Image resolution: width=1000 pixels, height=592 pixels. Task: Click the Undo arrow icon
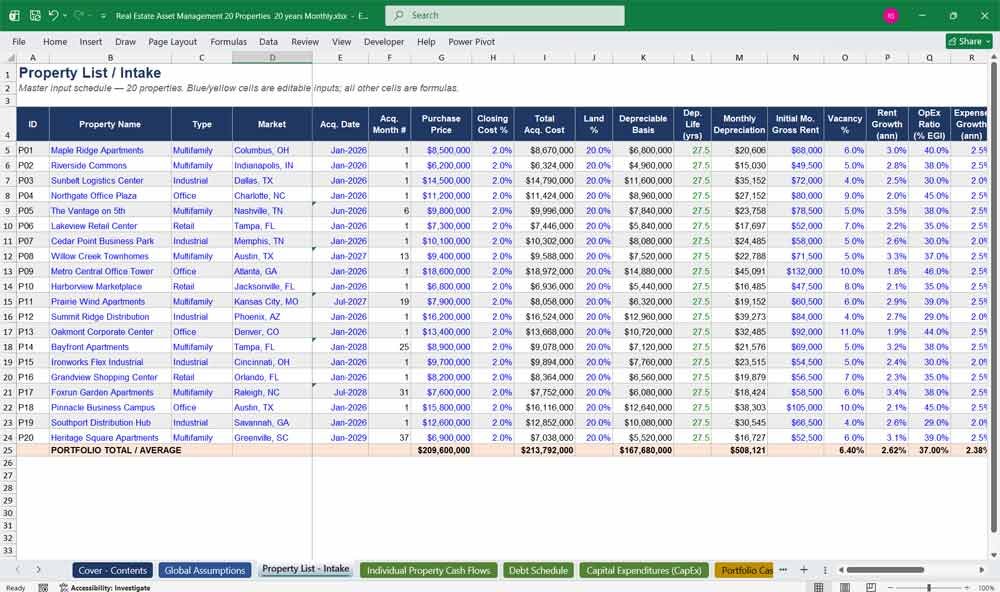coord(54,15)
